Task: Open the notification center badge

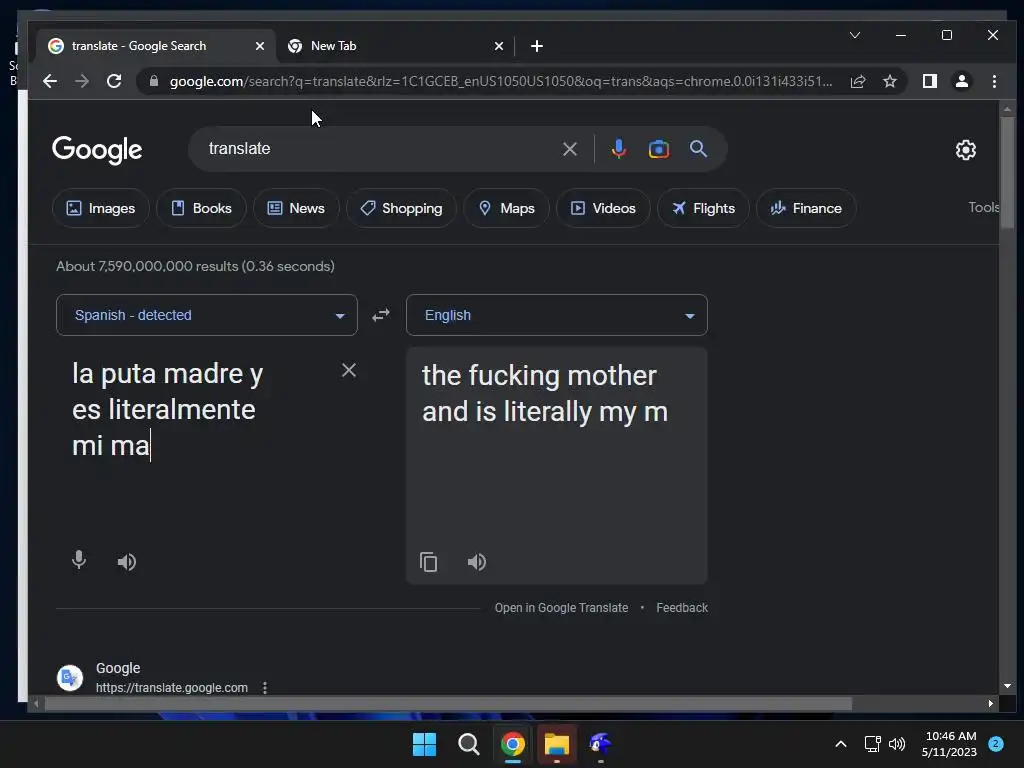Action: coord(995,744)
